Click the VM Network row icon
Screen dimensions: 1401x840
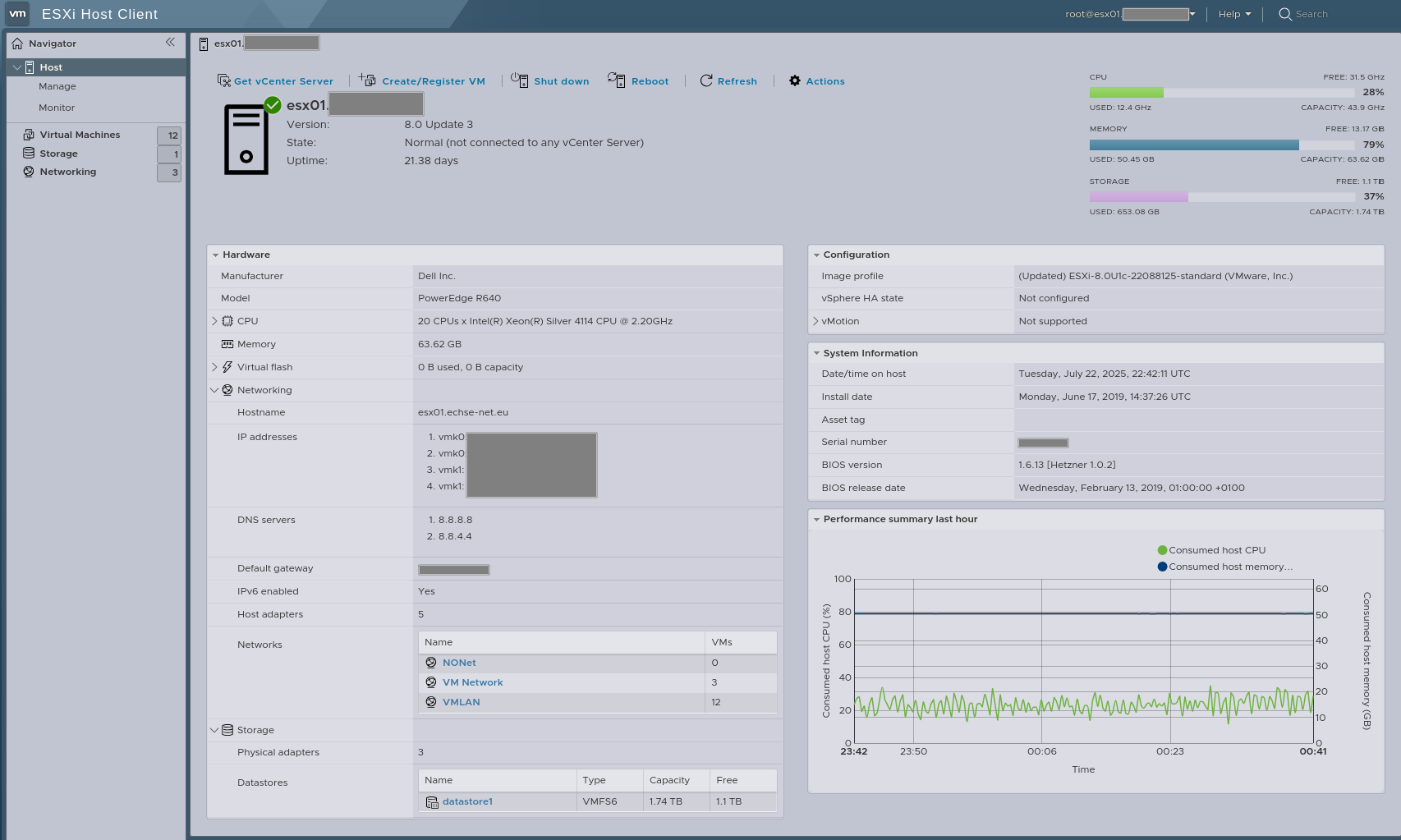(431, 682)
